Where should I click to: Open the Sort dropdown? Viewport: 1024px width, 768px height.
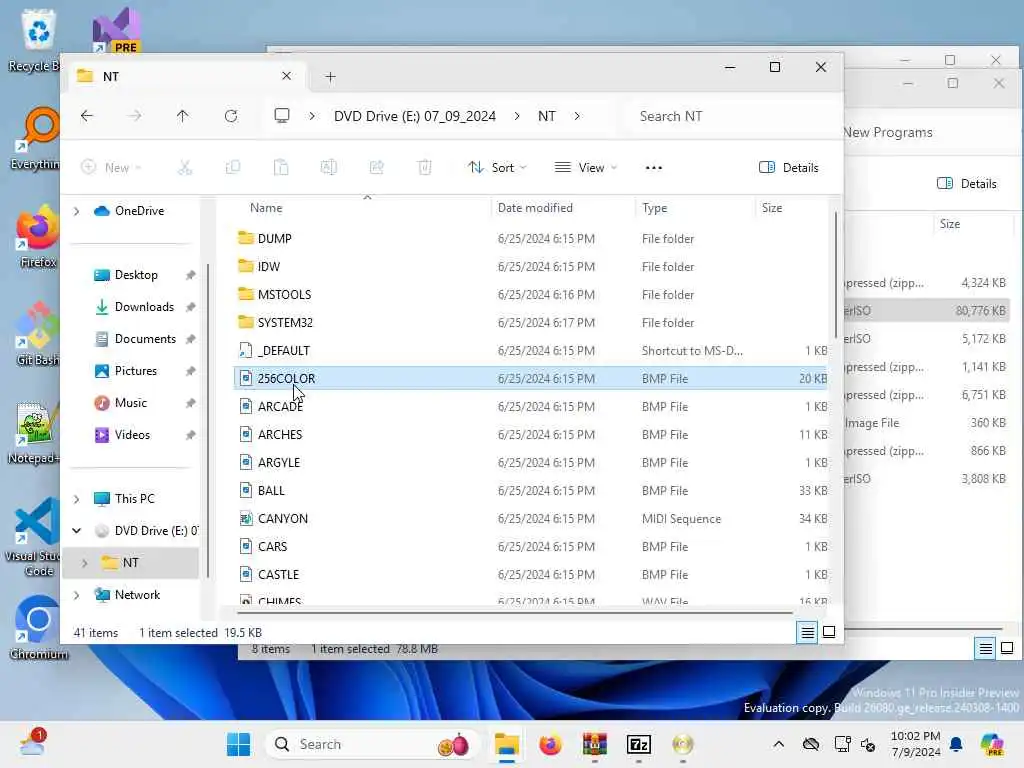(x=497, y=168)
